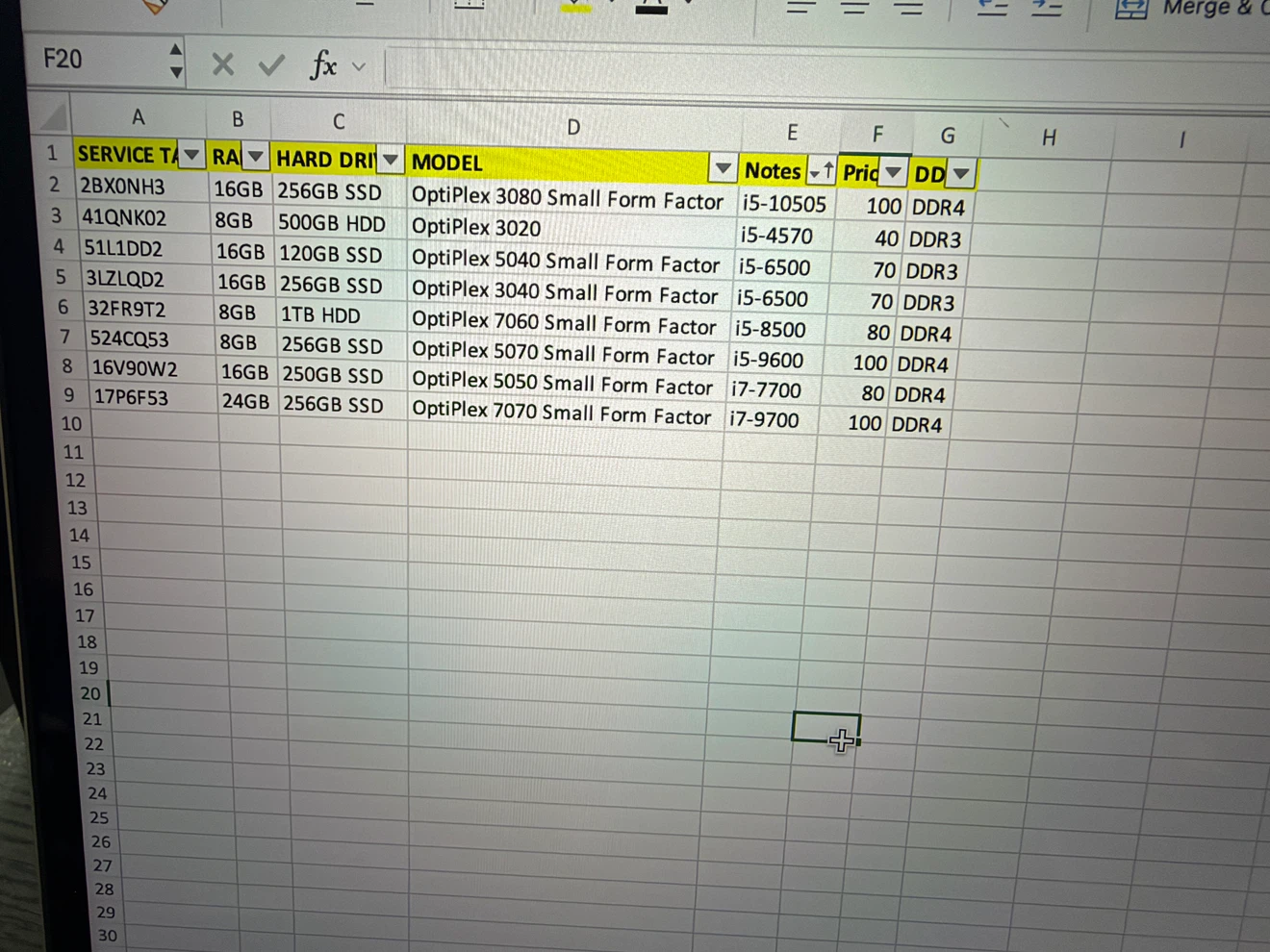Open the Price column filter dropdown
The height and width of the screenshot is (952, 1270).
point(894,173)
